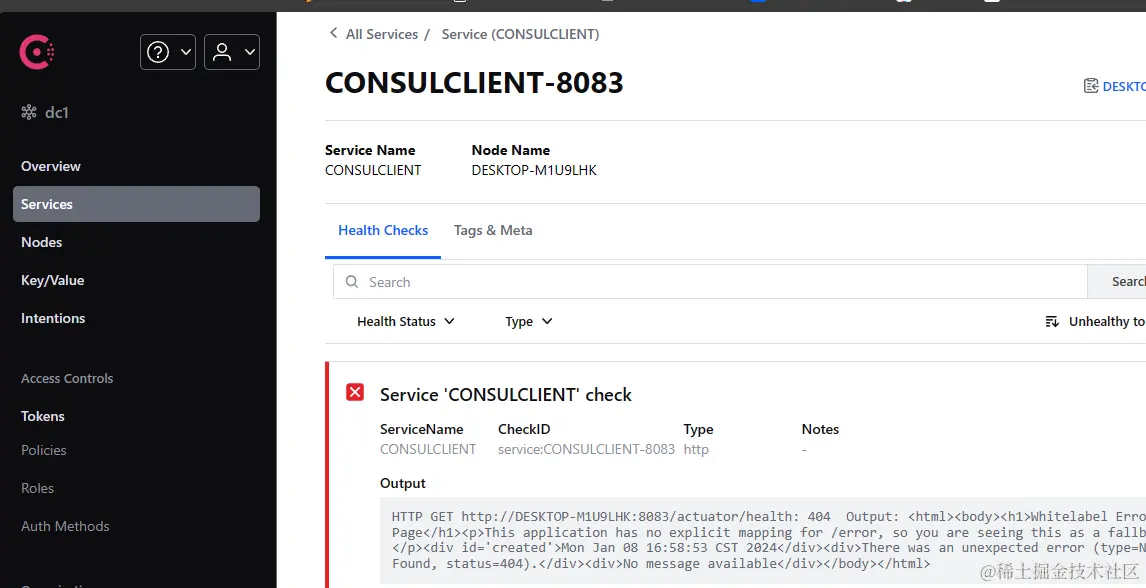Viewport: 1146px width, 588px height.
Task: Click the dc1 datacenter label
Action: (57, 112)
